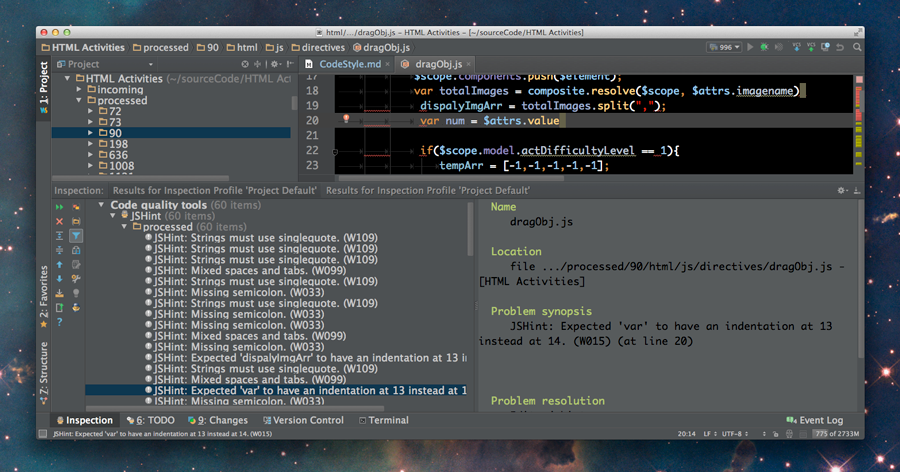
Task: Click the Search Everywhere magnifier icon
Action: 856,47
